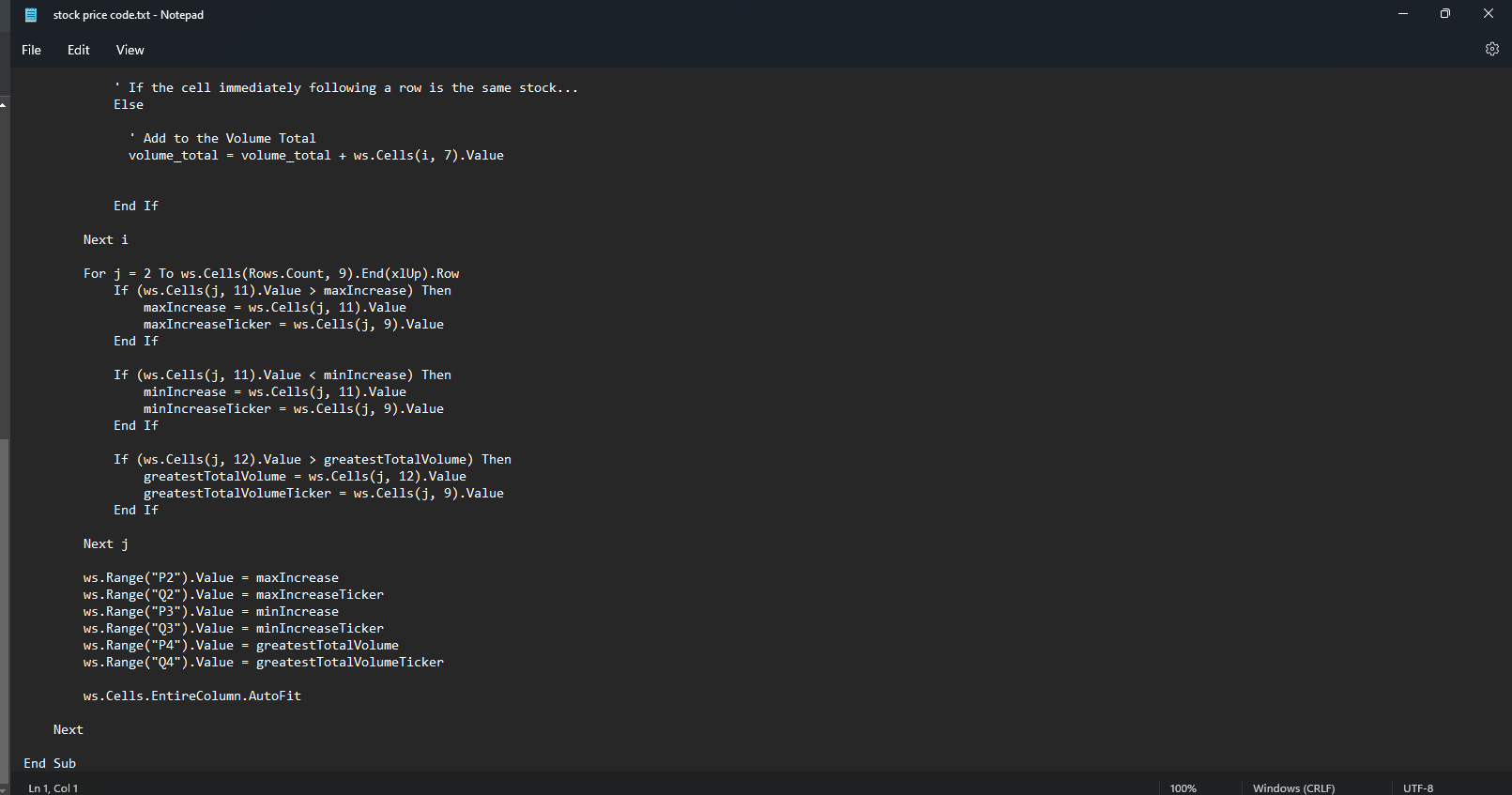
Task: Click 'If ... > maxIncrease) Then' line
Action: 283,290
